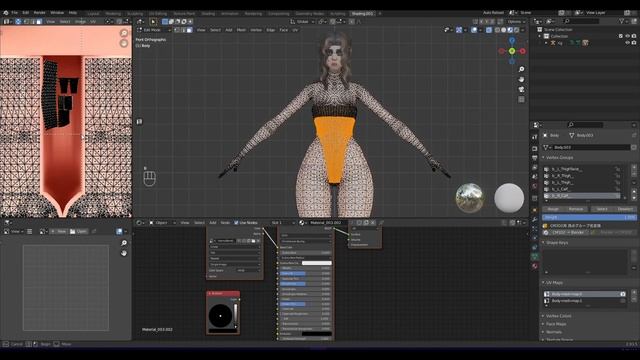Click the Select button in Vertex Groups
Screen dimensions: 640x360
(x=602, y=209)
